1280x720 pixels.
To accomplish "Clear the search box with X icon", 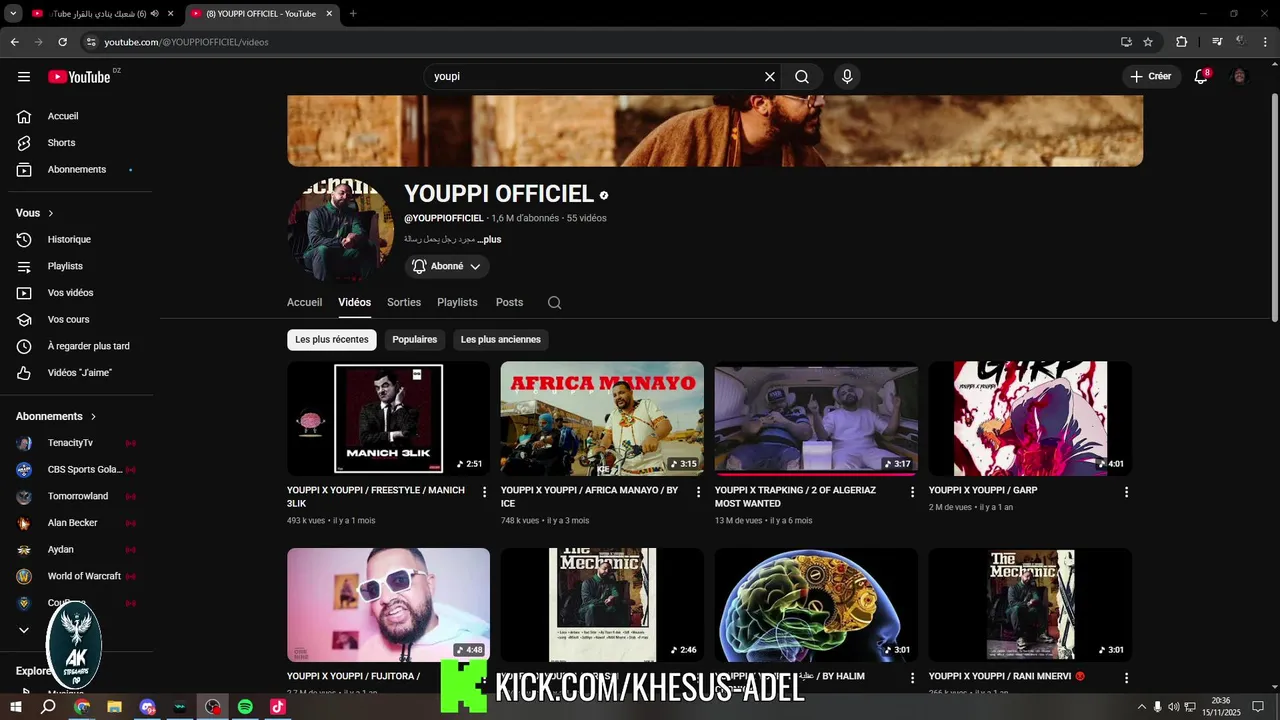I will click(770, 77).
